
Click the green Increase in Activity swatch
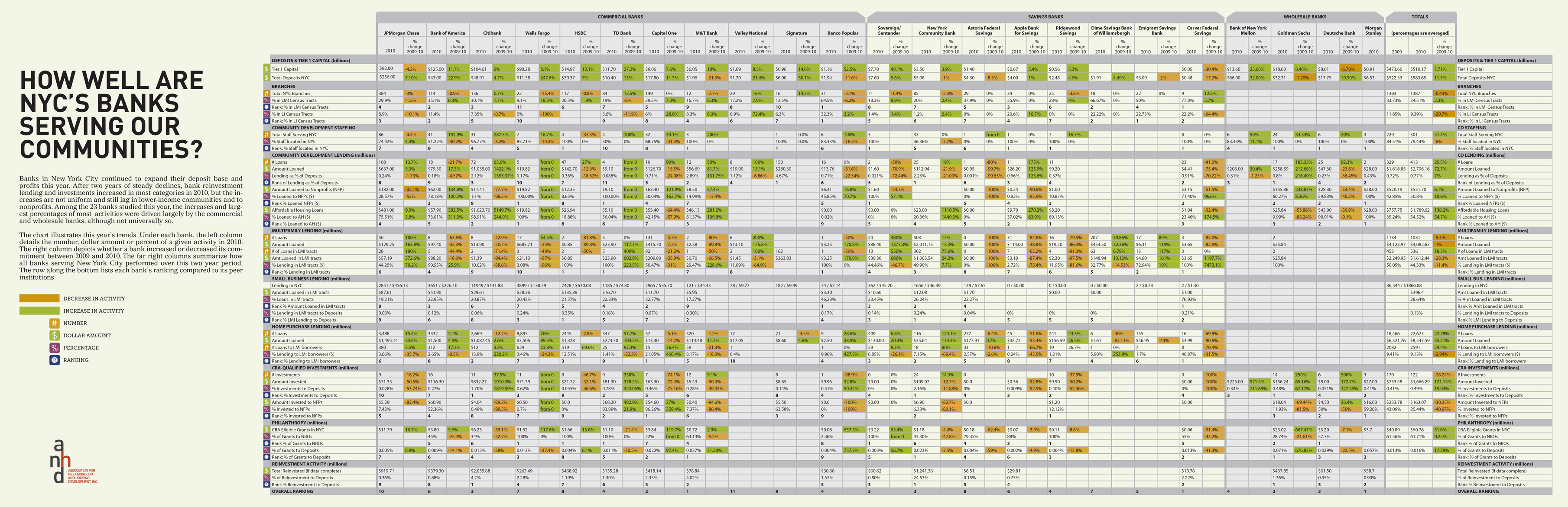tap(39, 310)
